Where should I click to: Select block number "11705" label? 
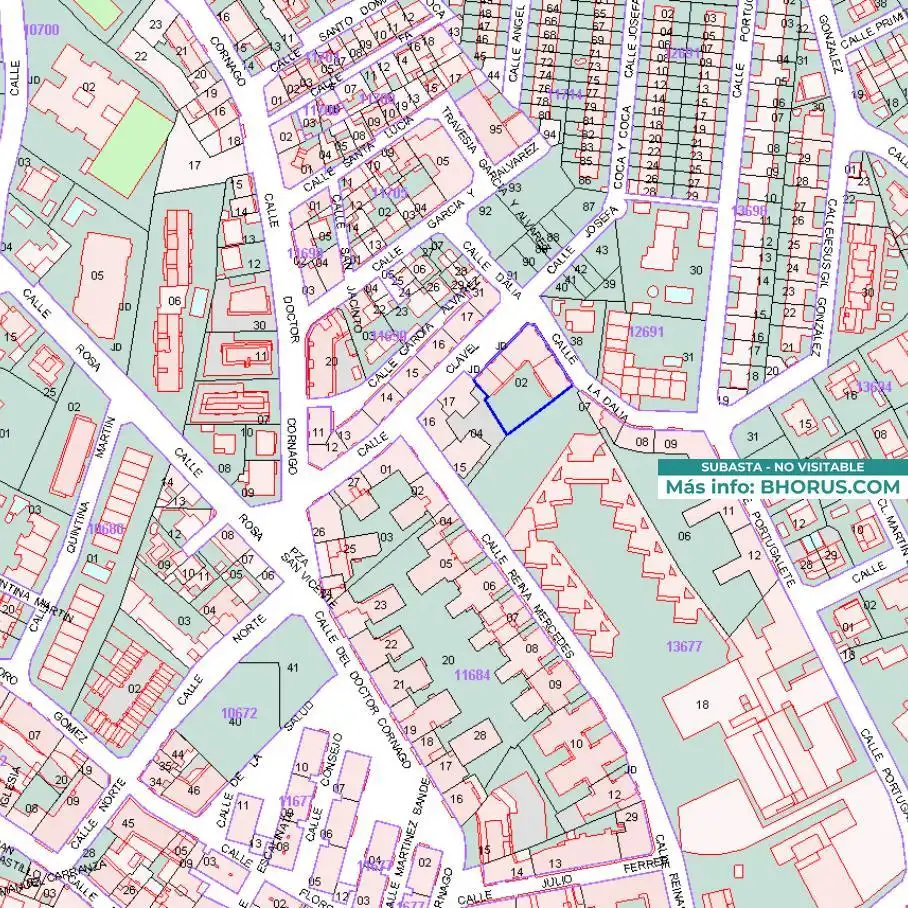tap(389, 193)
